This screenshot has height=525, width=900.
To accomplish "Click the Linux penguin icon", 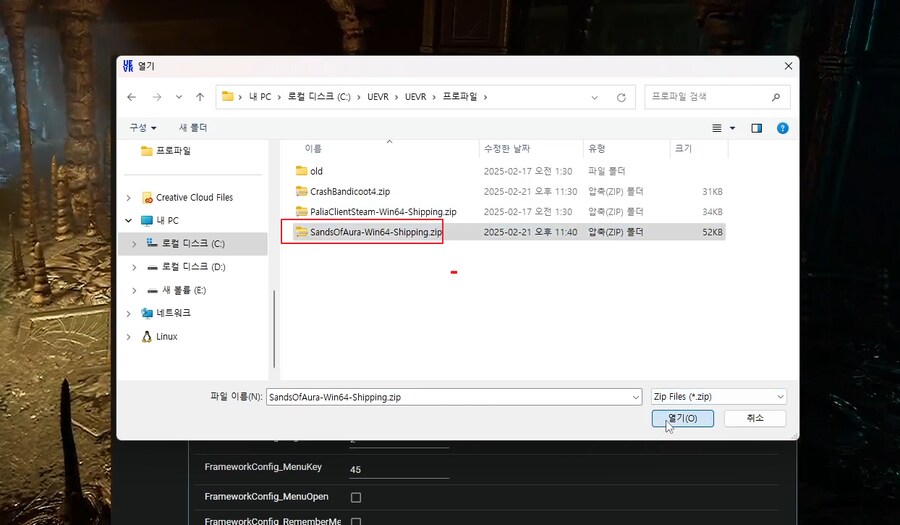I will (146, 336).
